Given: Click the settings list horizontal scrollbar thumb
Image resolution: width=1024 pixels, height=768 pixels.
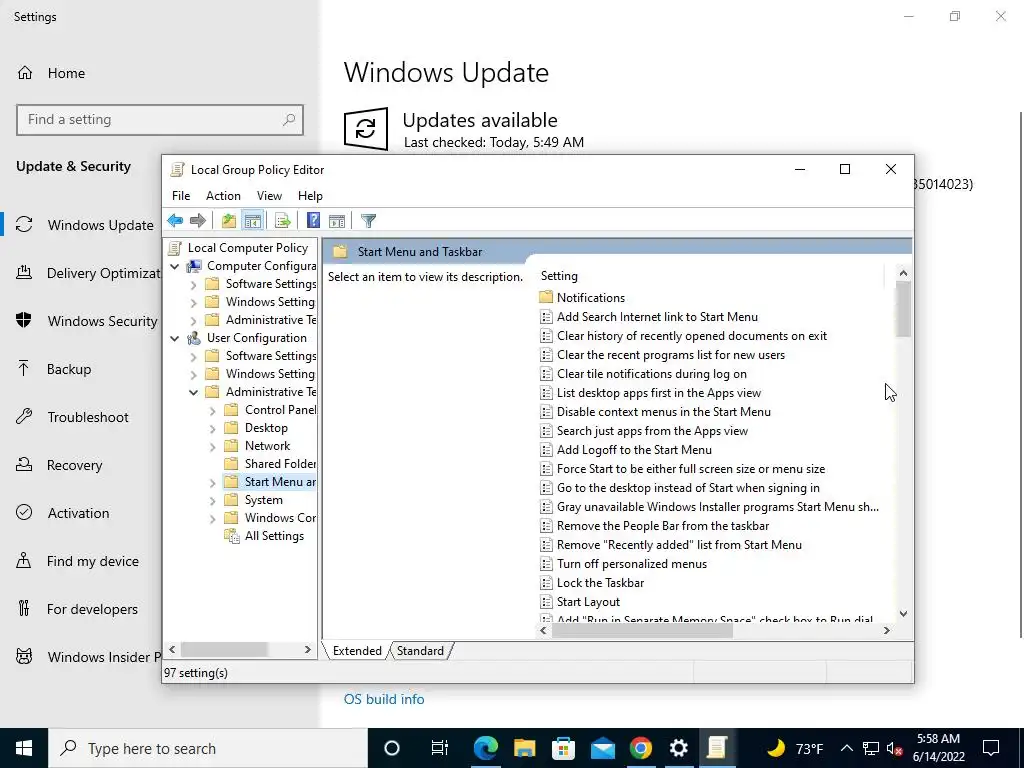Looking at the screenshot, I should tap(643, 631).
